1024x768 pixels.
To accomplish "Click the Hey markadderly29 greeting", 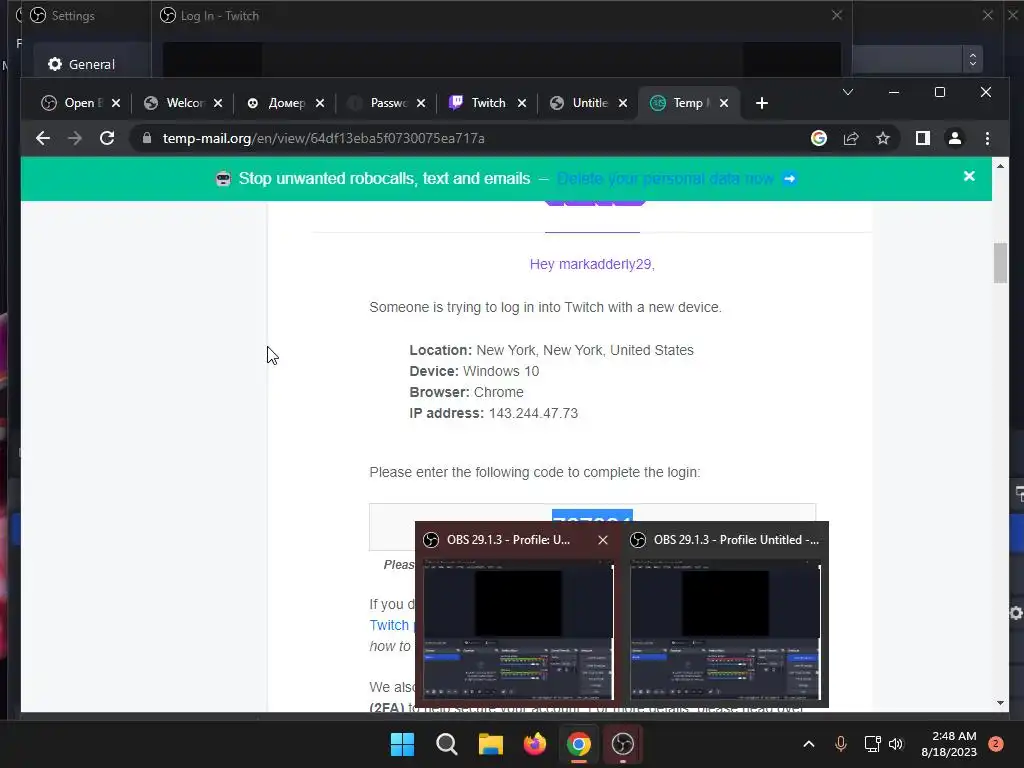I will 592,264.
